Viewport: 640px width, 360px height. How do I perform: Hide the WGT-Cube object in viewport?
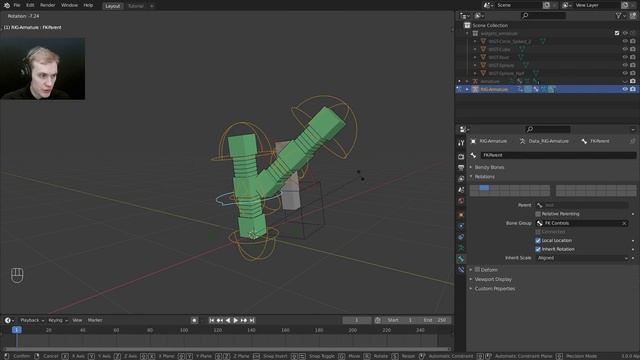click(624, 49)
